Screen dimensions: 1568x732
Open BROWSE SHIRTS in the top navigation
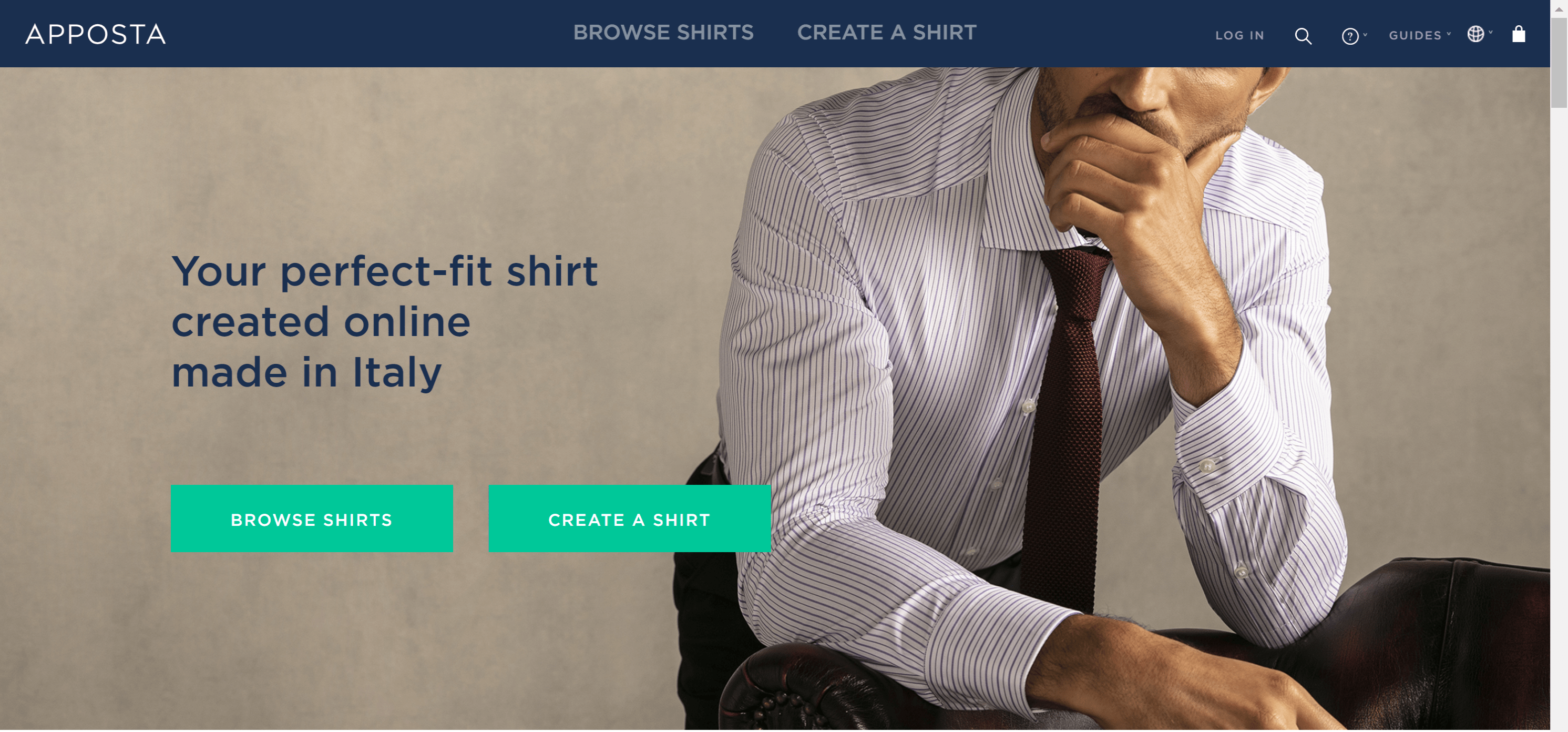(x=663, y=33)
